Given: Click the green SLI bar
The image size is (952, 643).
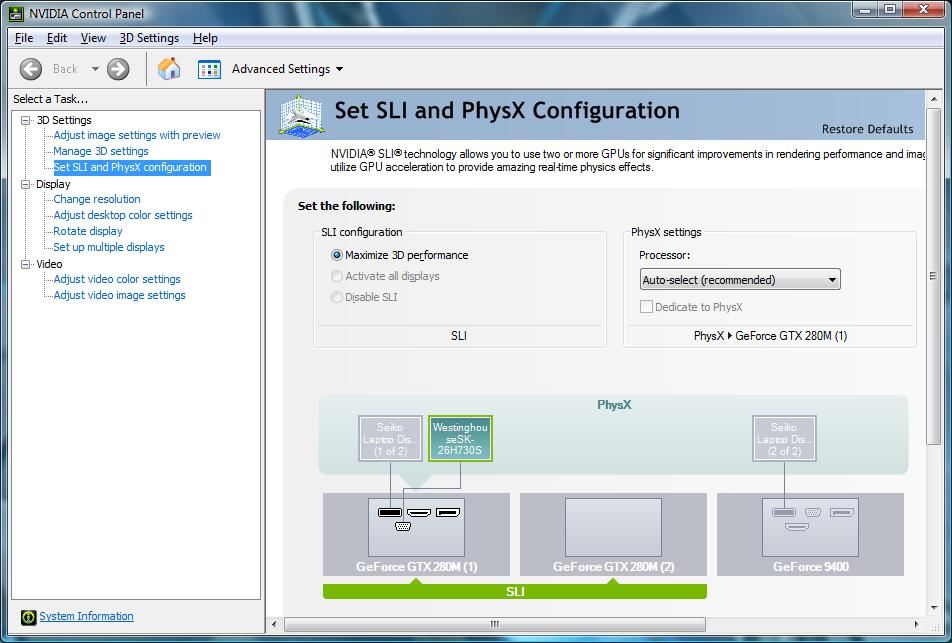Looking at the screenshot, I should click(x=515, y=591).
